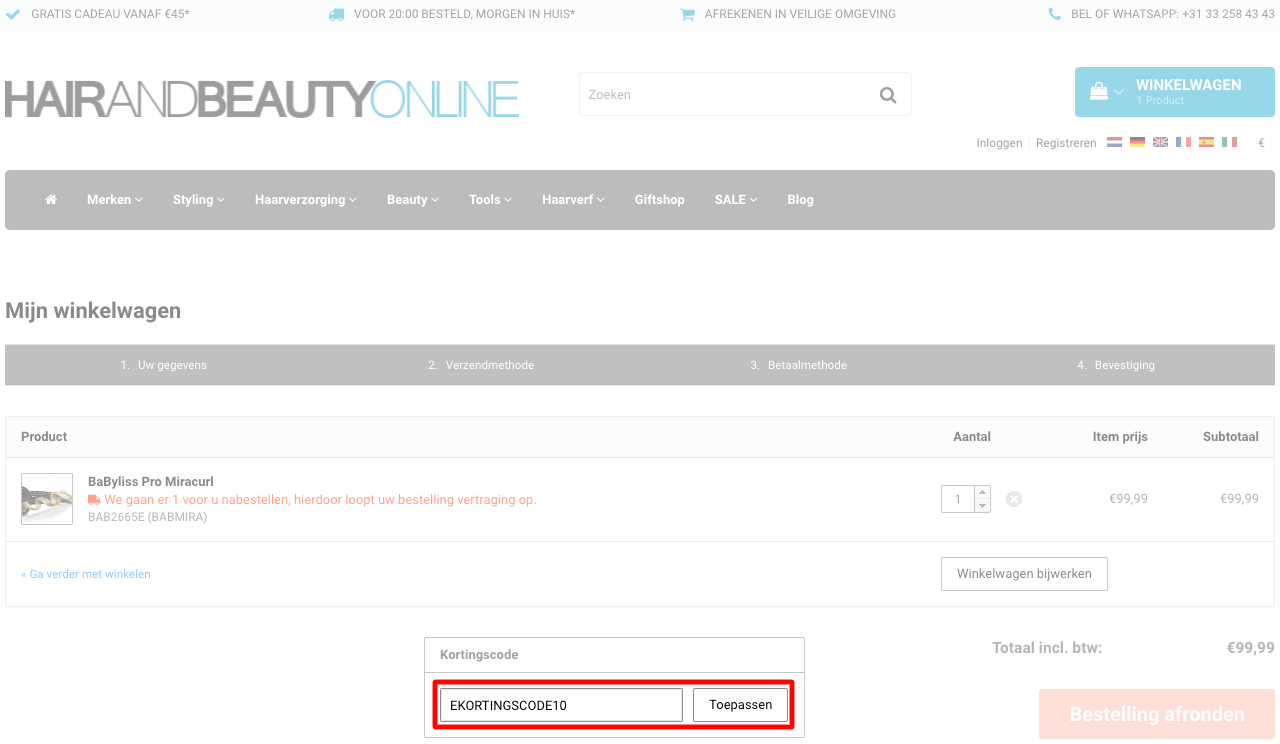Screen dimensions: 1280x744
Task: Increase quantity with the up arrow
Action: (983, 492)
